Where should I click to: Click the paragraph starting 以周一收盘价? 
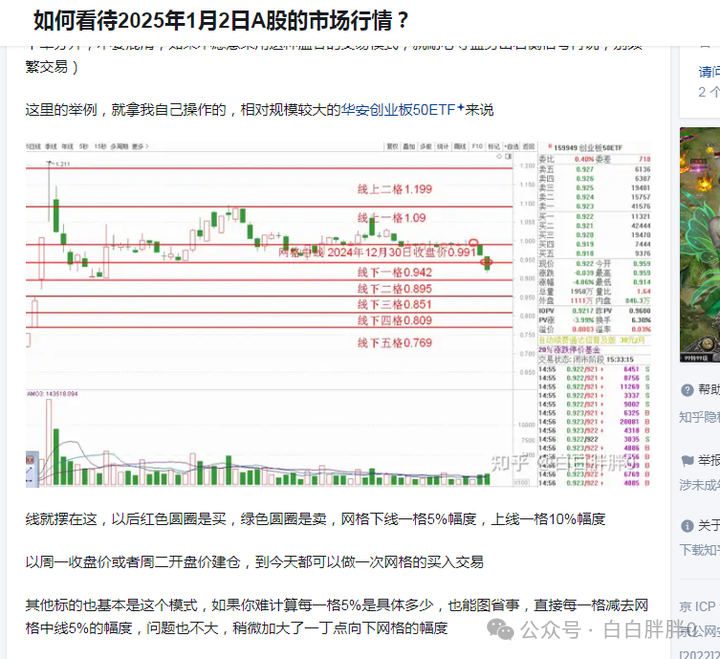click(x=254, y=562)
